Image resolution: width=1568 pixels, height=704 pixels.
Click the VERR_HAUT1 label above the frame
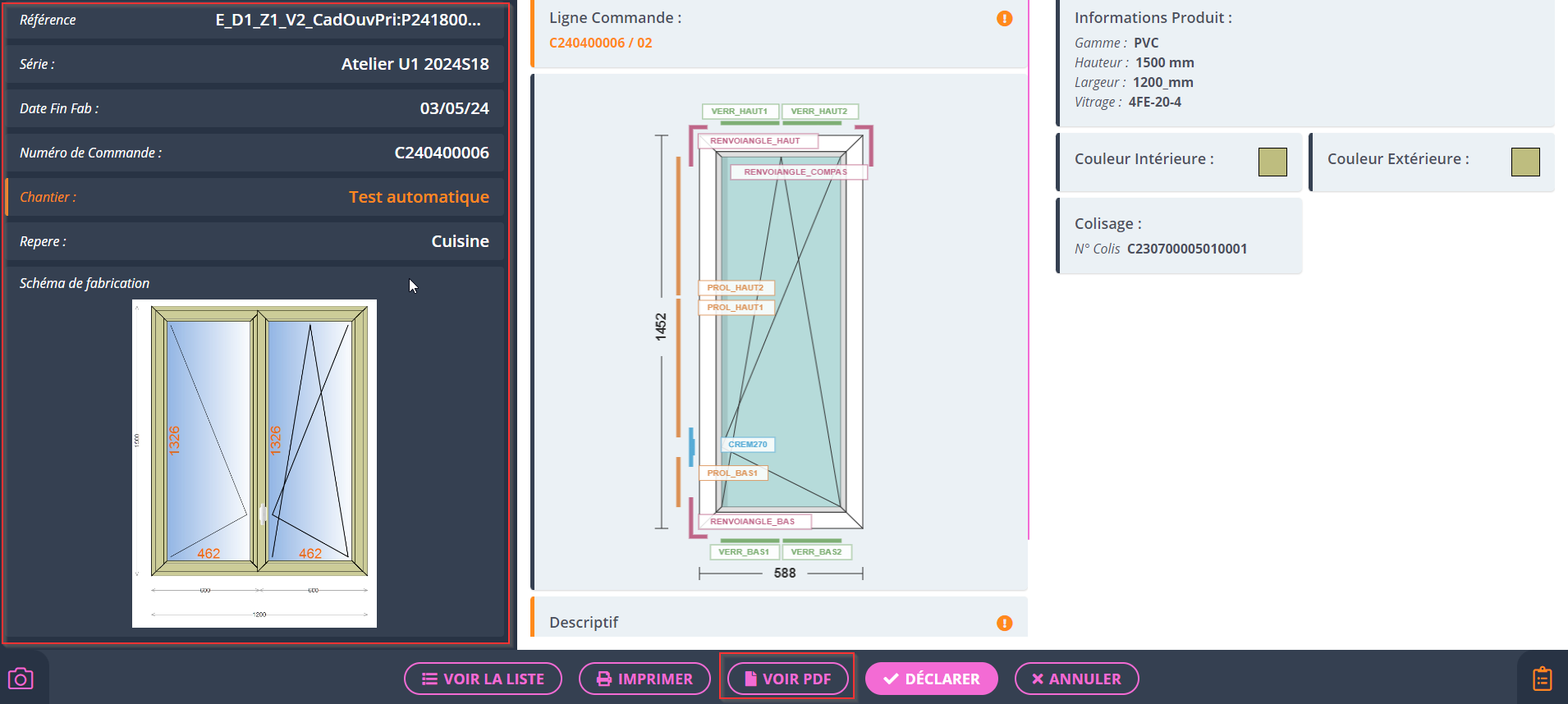pos(739,112)
